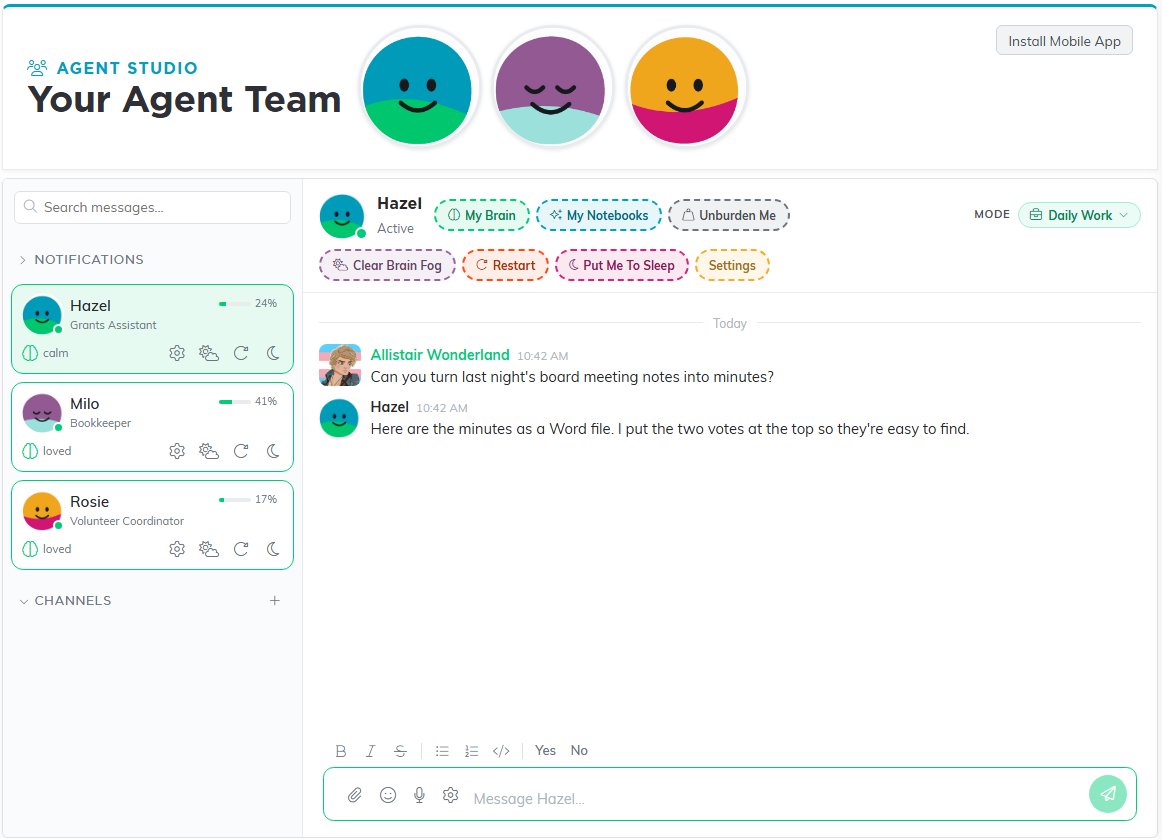Sleep moon icon on Hazel's card
The image size is (1162, 840).
tap(273, 353)
